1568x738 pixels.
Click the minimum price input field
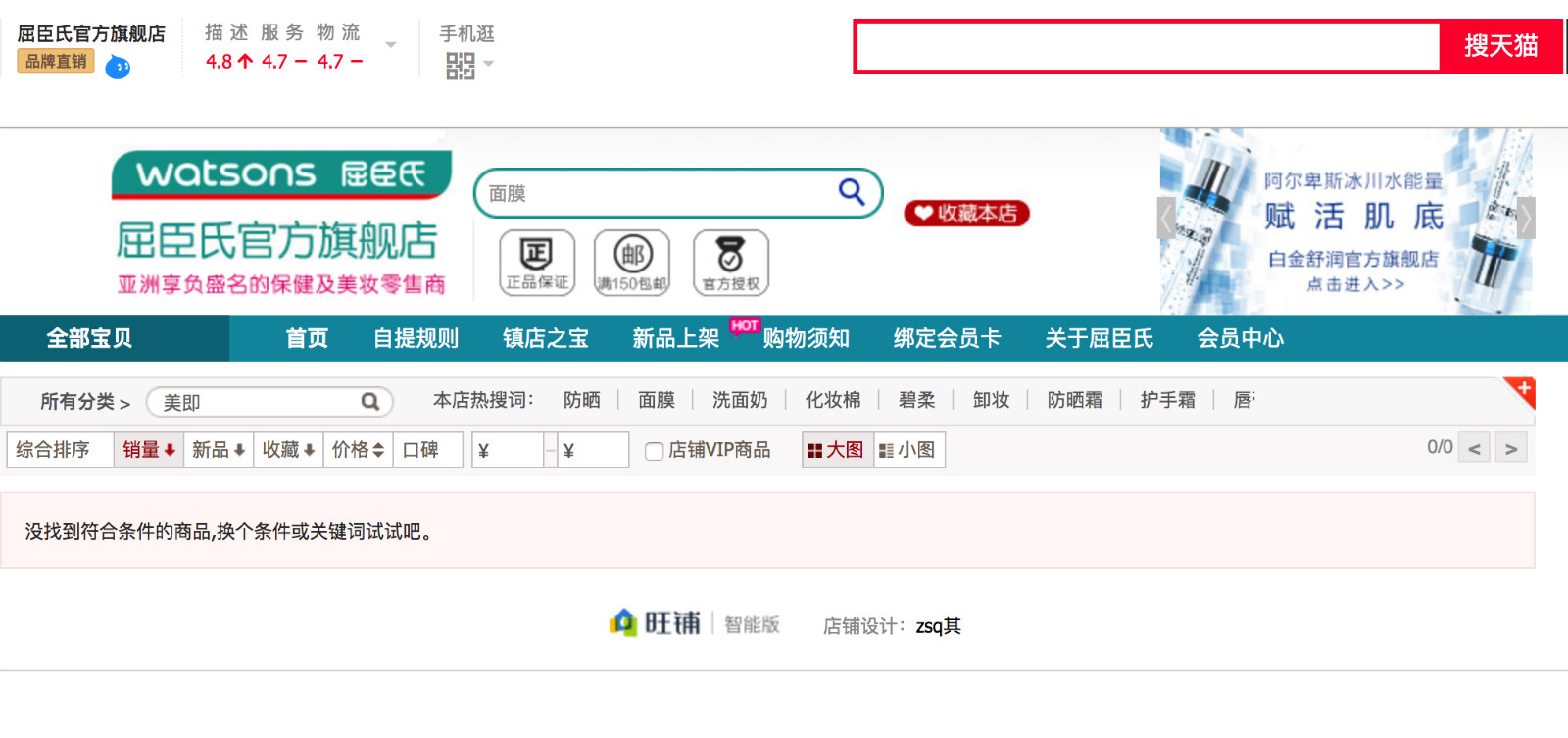pyautogui.click(x=508, y=450)
